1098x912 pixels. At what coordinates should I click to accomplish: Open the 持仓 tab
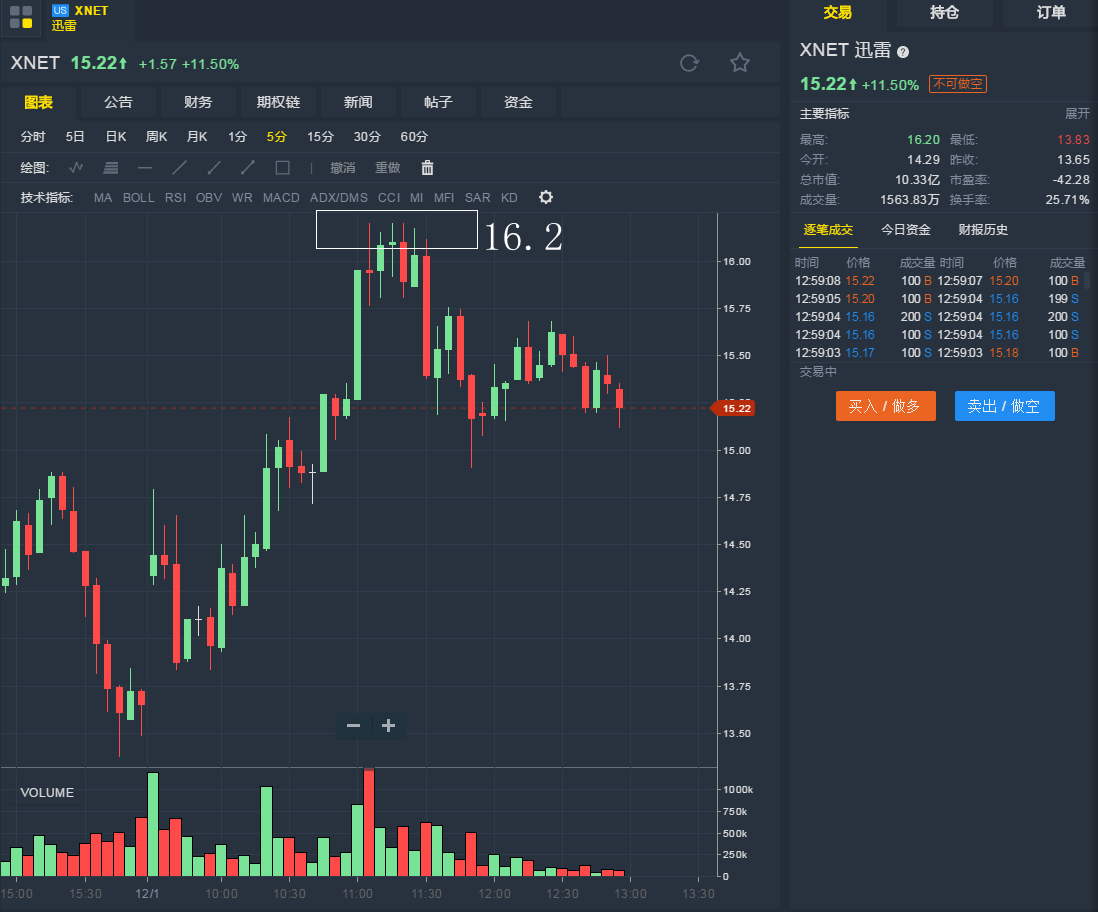(x=944, y=13)
